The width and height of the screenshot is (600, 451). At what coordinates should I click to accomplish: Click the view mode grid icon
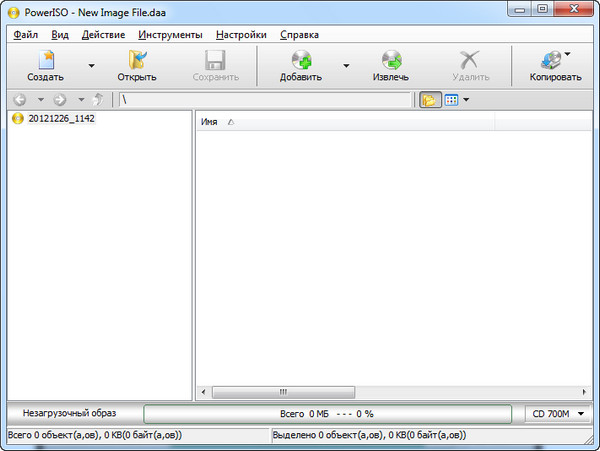pyautogui.click(x=451, y=100)
